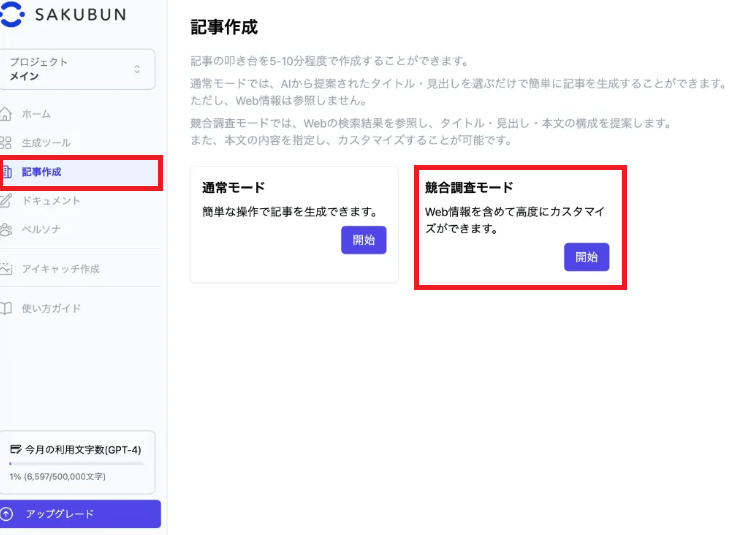Click the 1% (6,597/500,000文字) usage text

coord(57,476)
